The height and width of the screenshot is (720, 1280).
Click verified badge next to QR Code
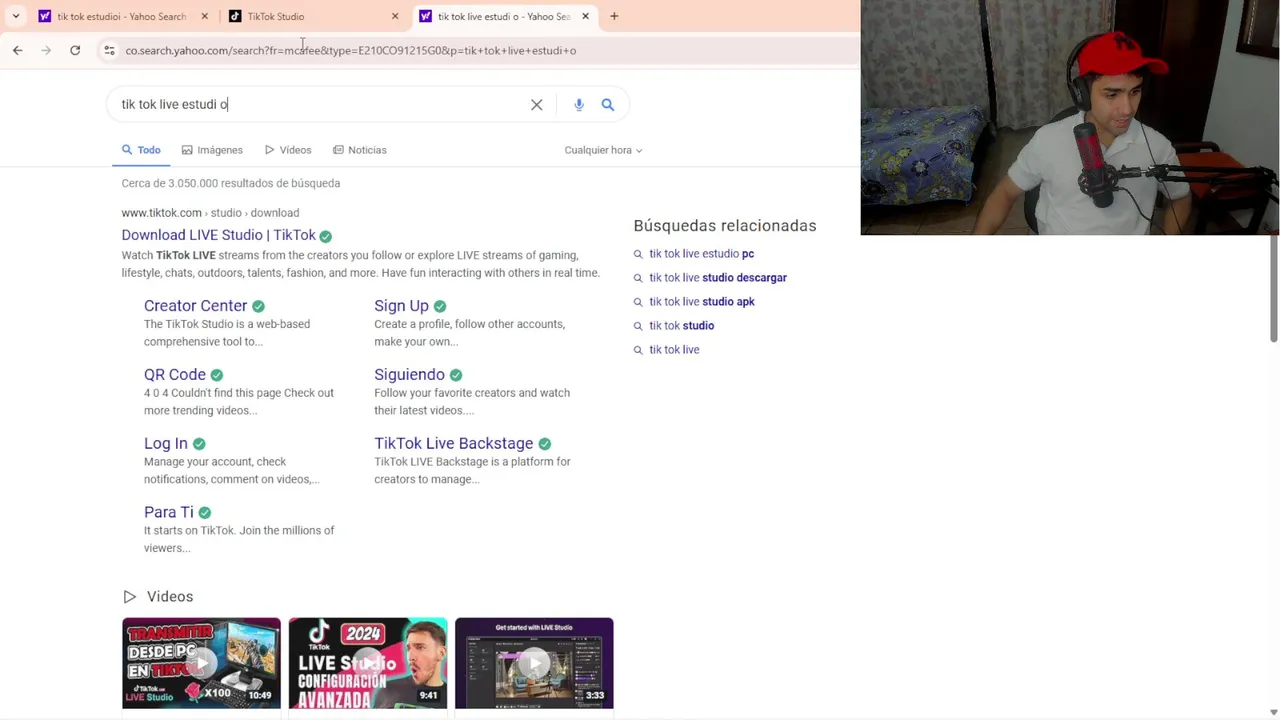217,375
